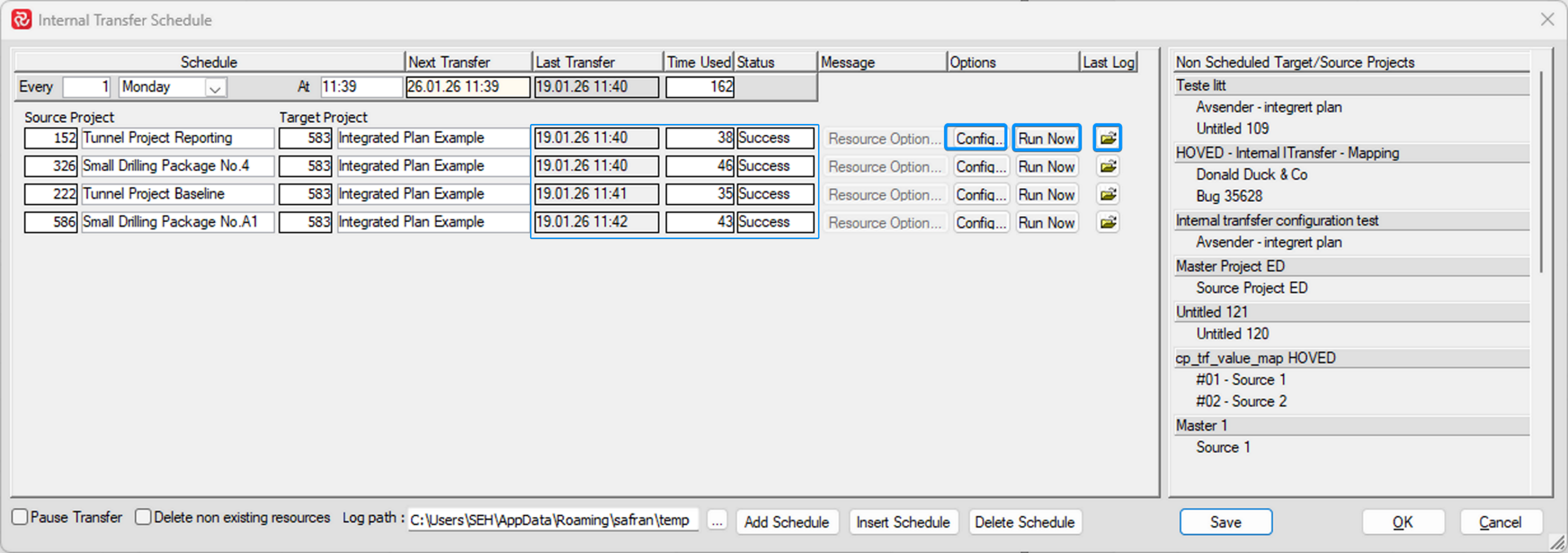
Task: Open last log for Small Drilling Package No.4
Action: click(x=1107, y=166)
